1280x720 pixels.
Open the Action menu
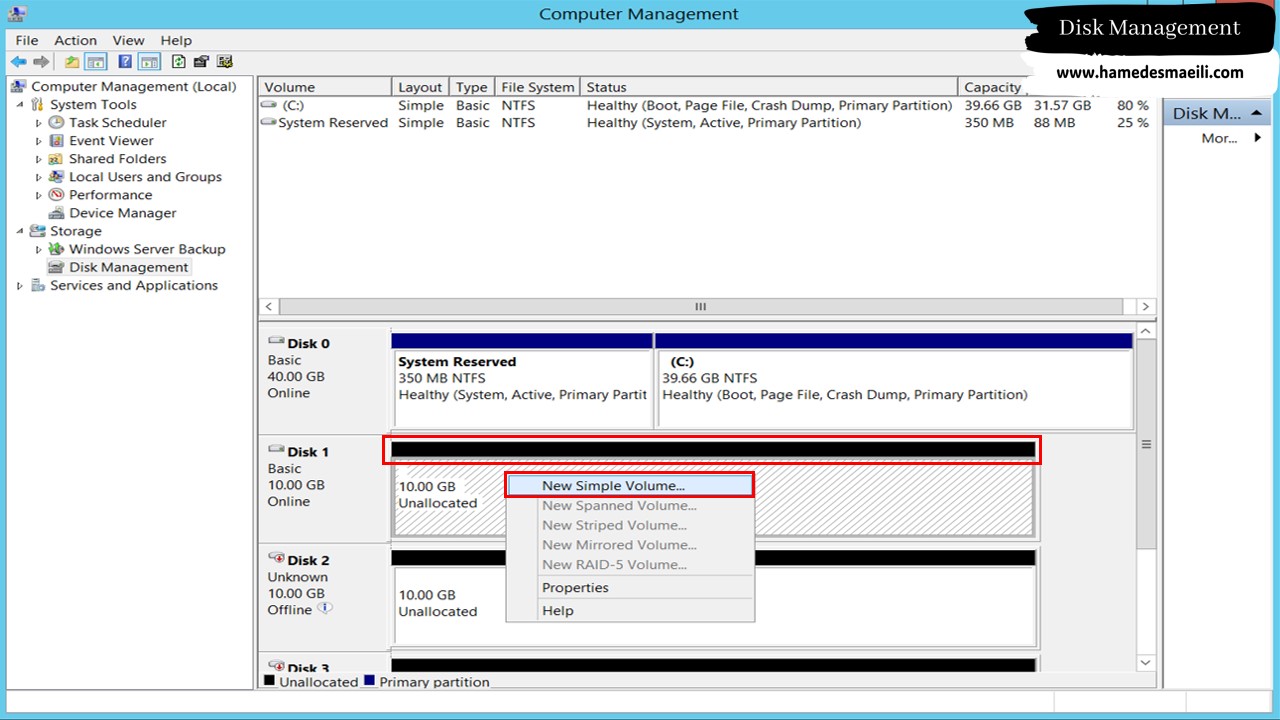click(x=76, y=40)
